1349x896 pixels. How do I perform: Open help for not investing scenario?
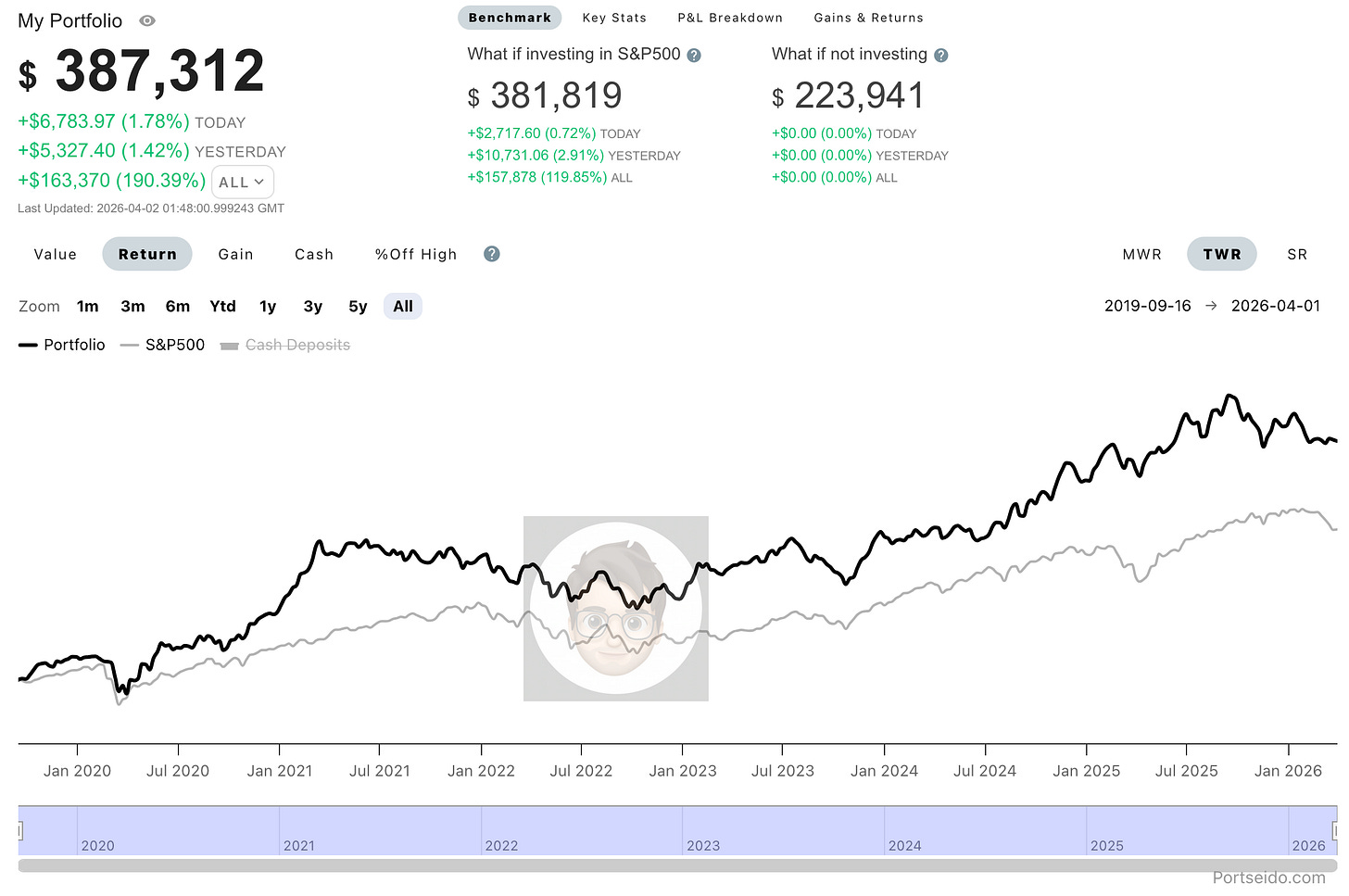tap(941, 56)
